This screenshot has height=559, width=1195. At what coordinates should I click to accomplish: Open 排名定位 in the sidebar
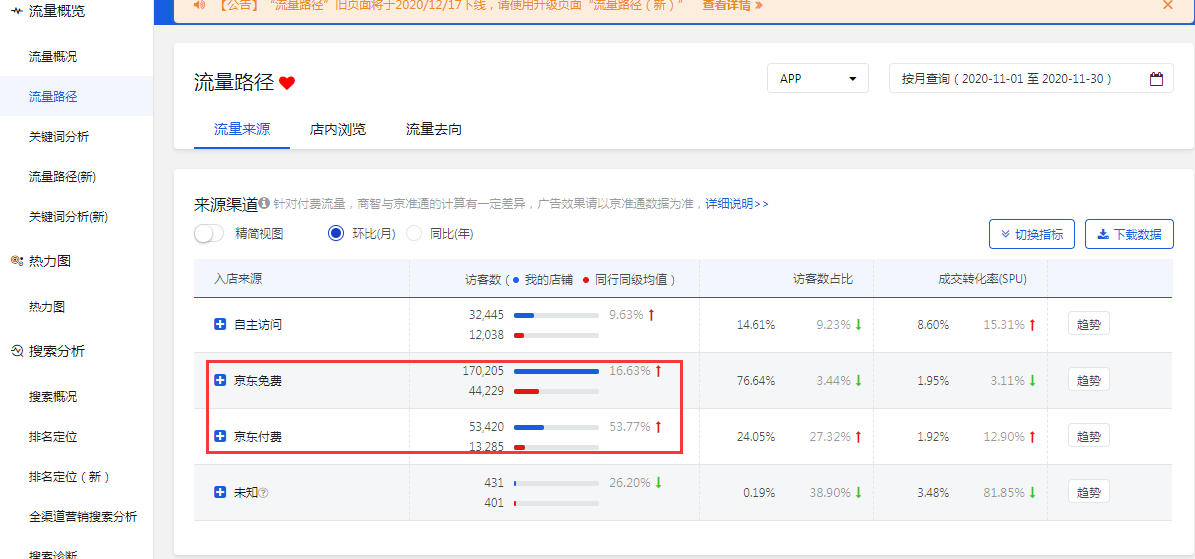tap(53, 437)
